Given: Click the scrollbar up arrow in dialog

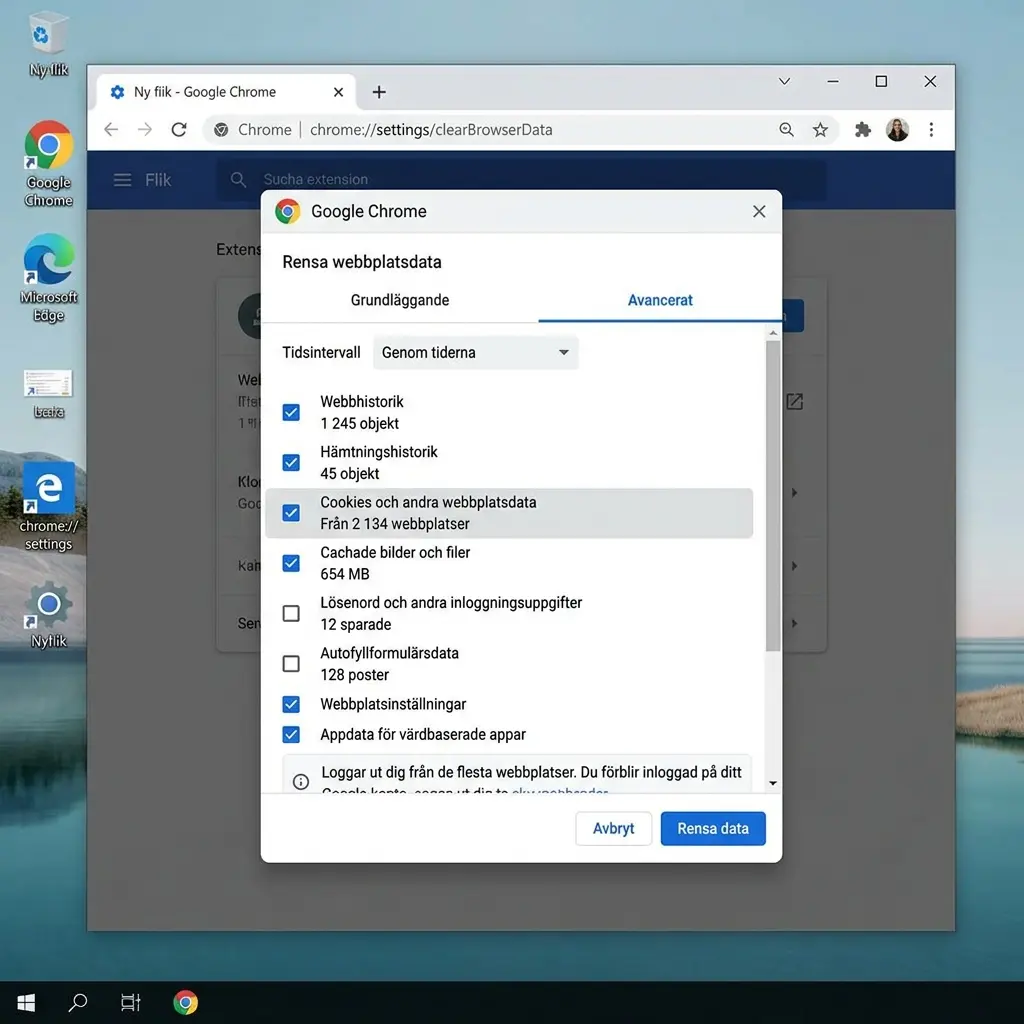Looking at the screenshot, I should (x=773, y=333).
